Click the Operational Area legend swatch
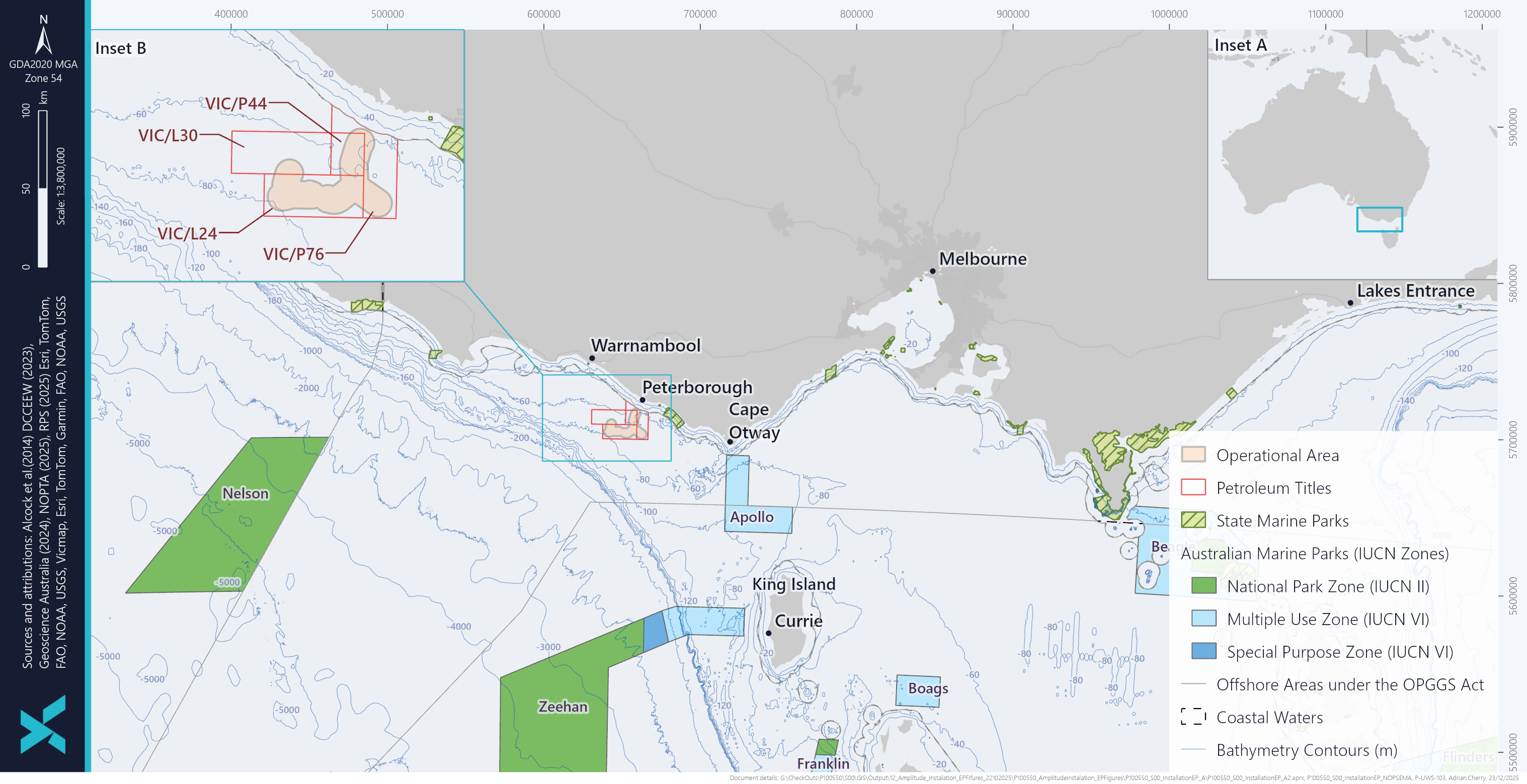The height and width of the screenshot is (784, 1527). 1193,455
